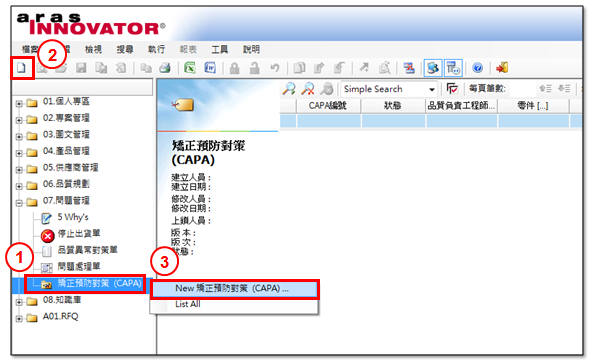Expand the 04.產品管理 folder

19,153
